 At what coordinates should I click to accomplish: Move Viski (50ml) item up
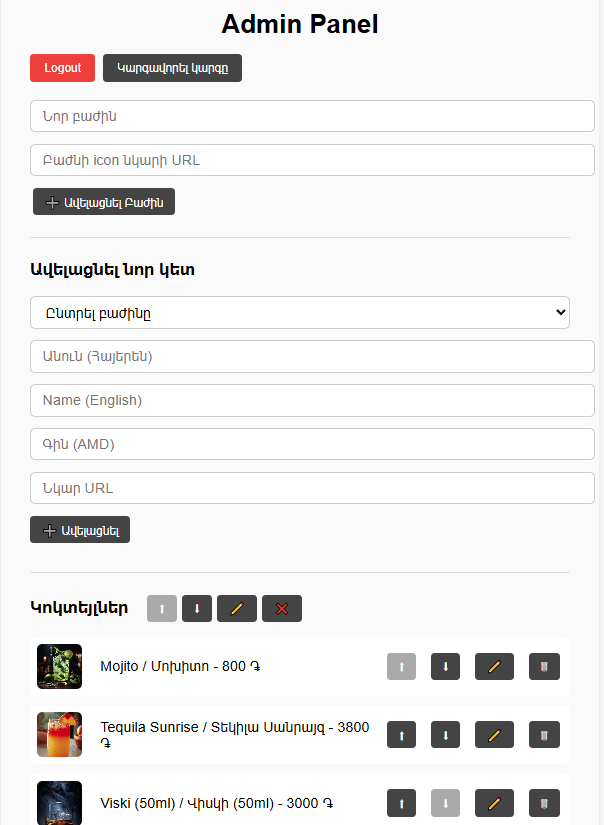tap(401, 803)
